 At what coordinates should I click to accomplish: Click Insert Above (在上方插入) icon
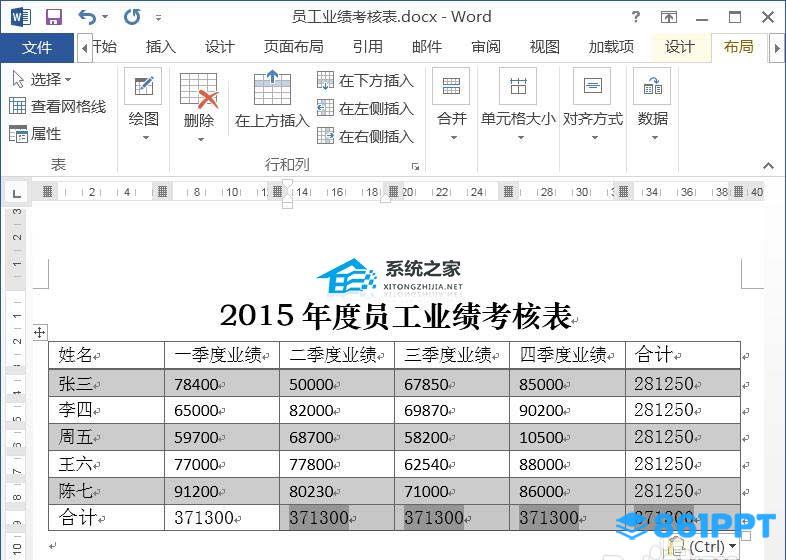click(x=272, y=87)
